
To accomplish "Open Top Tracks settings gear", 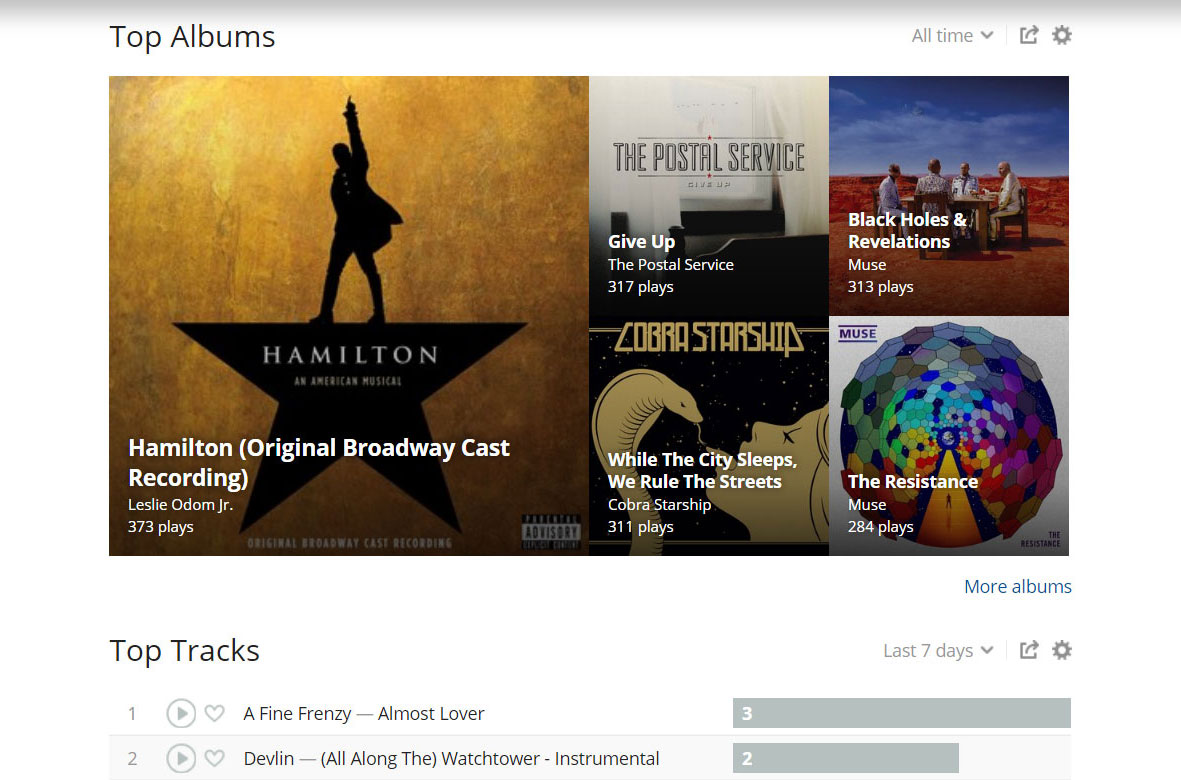I will (1062, 651).
